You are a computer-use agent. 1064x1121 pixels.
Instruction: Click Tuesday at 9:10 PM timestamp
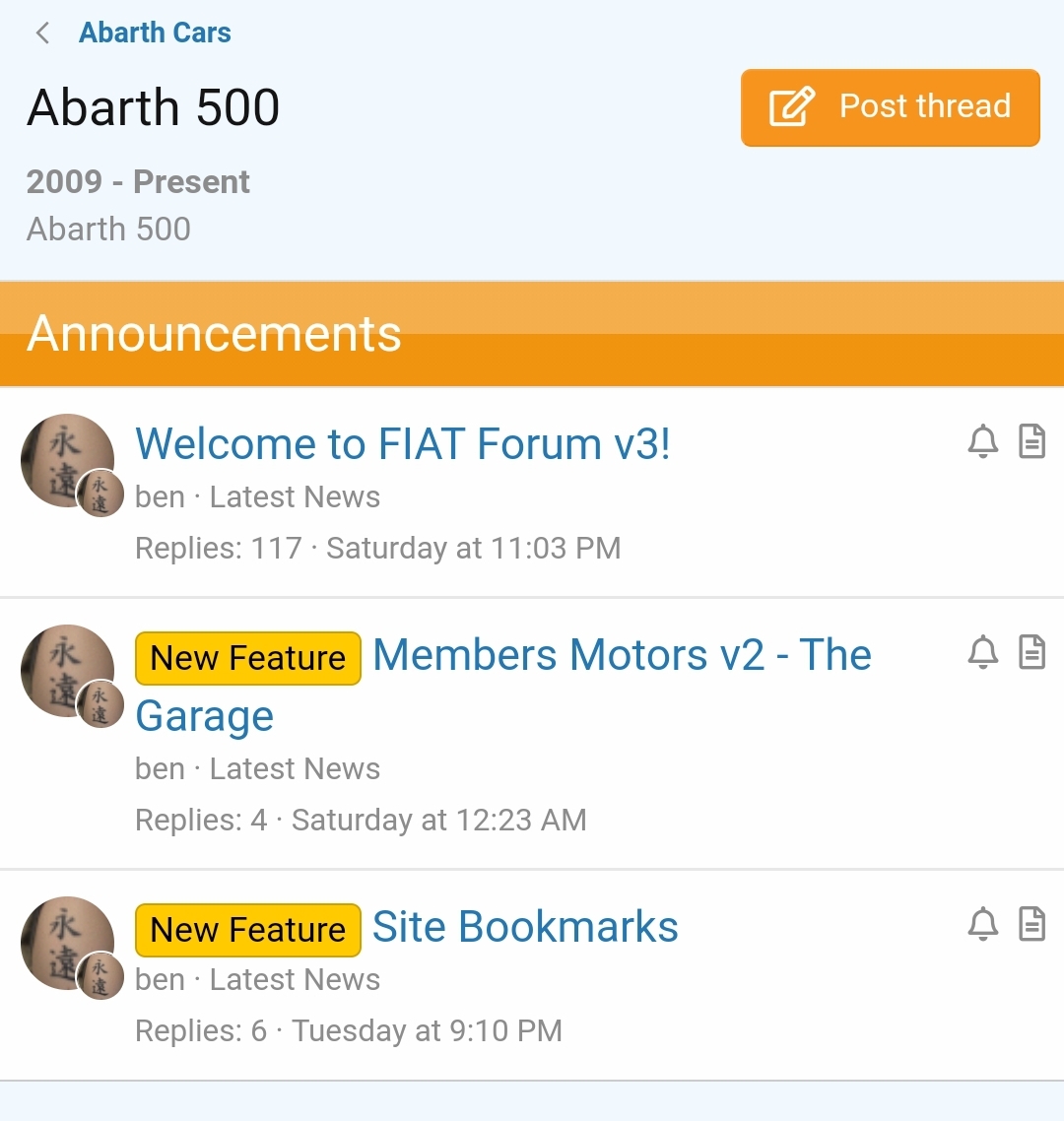coord(427,1031)
